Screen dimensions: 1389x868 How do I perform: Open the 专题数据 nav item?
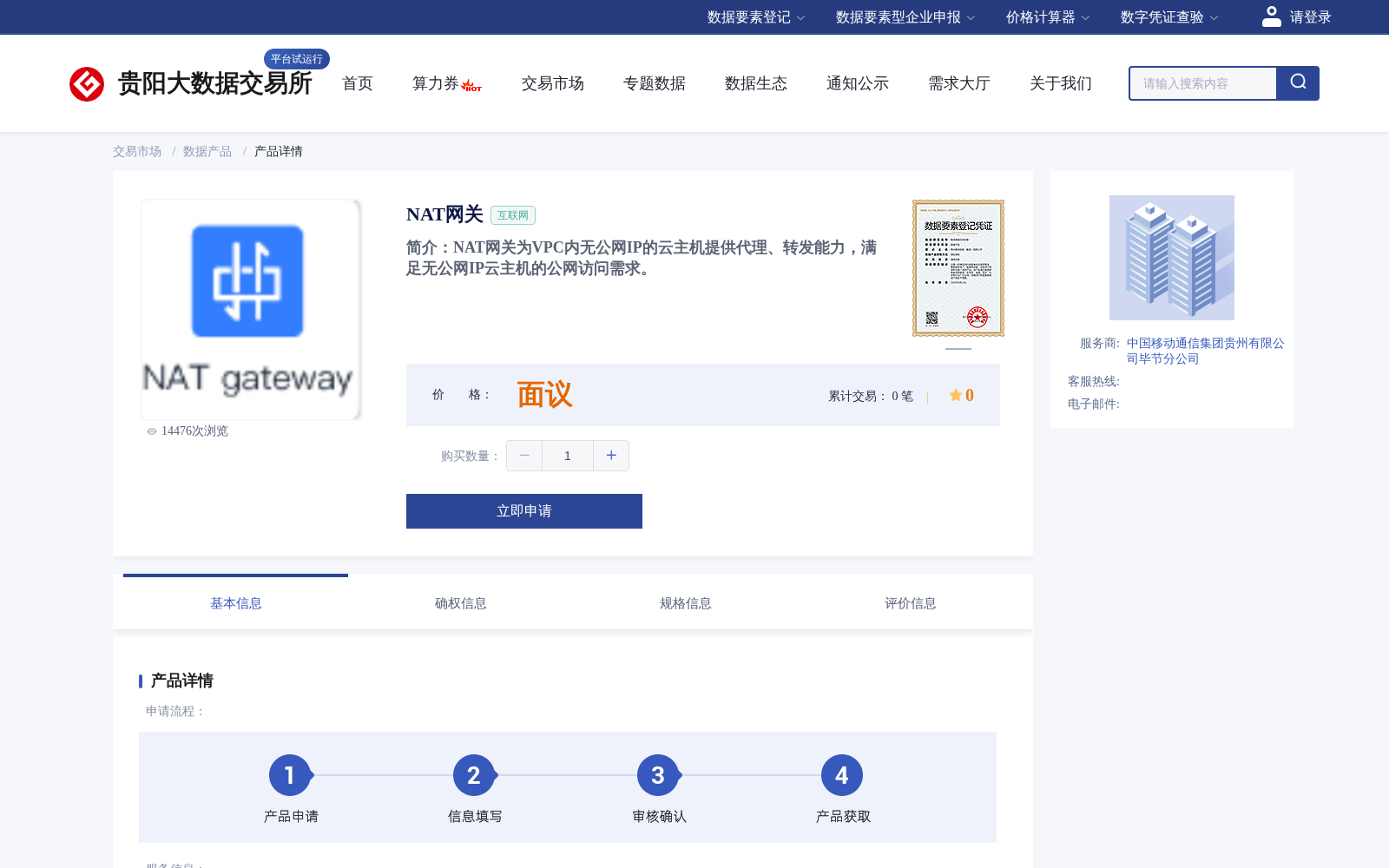655,83
